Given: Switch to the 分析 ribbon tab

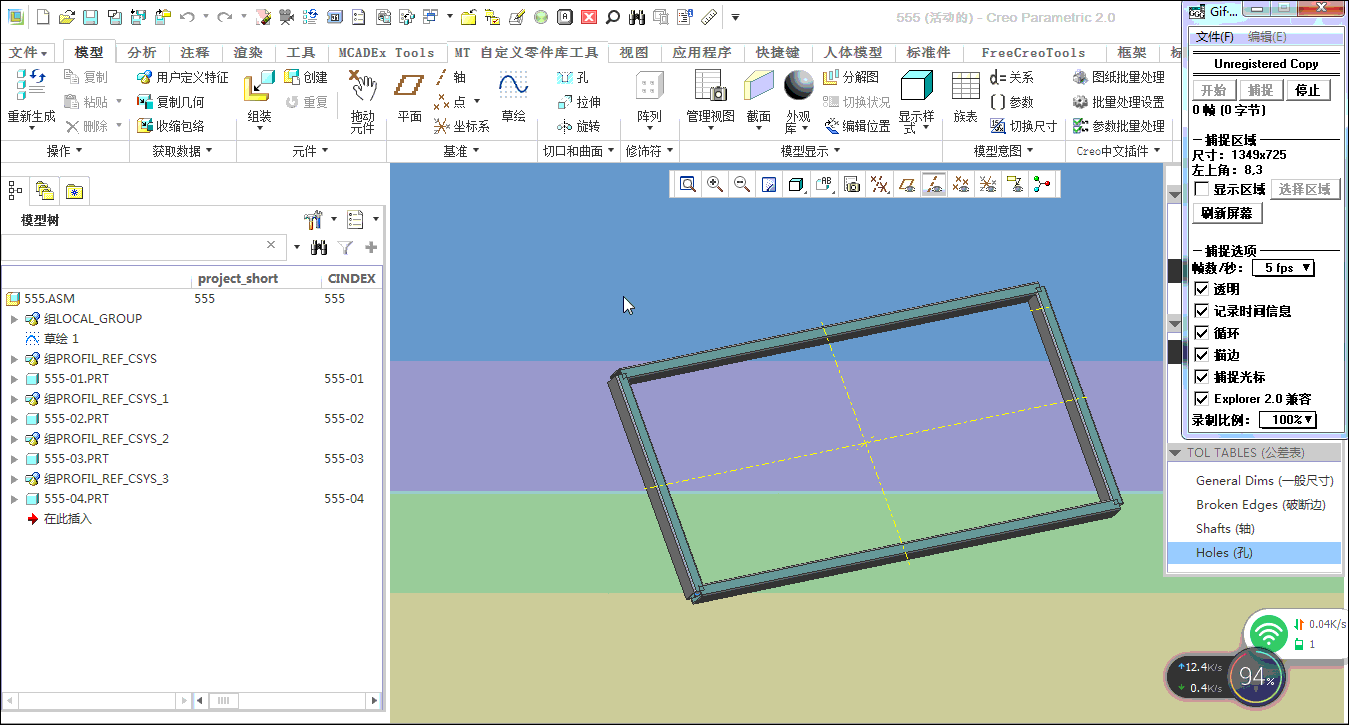Looking at the screenshot, I should pyautogui.click(x=142, y=53).
